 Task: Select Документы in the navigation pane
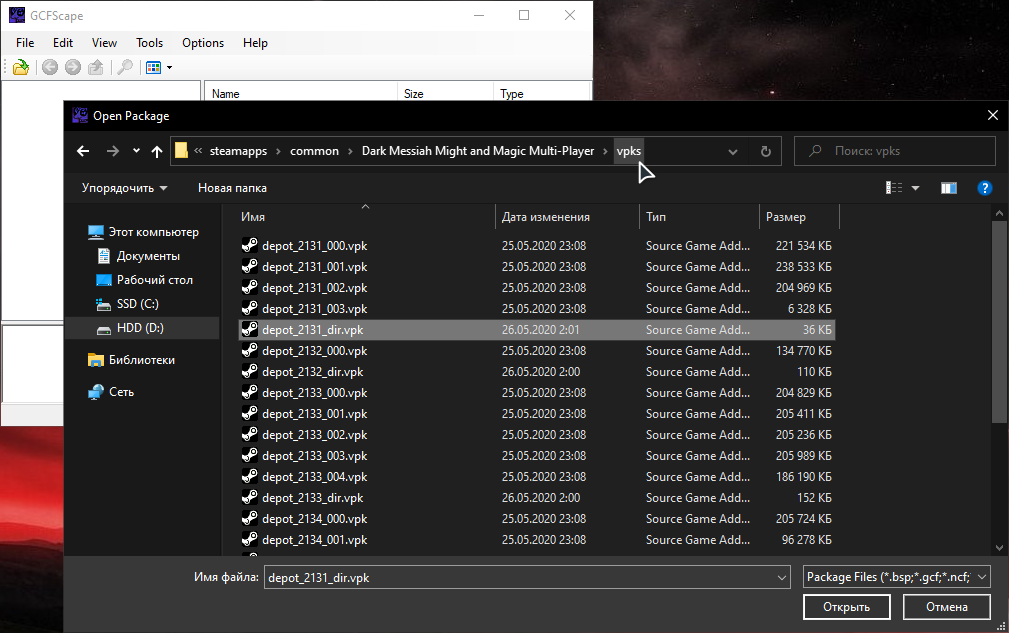[x=138, y=256]
